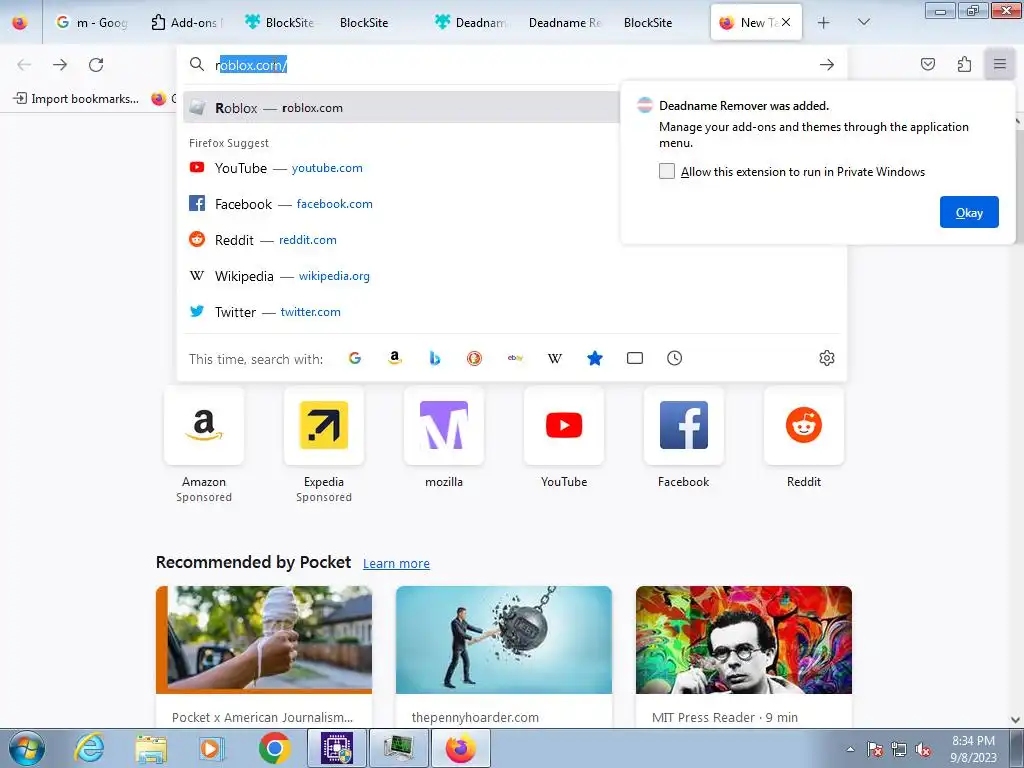Close the New Tab tab

(x=786, y=22)
